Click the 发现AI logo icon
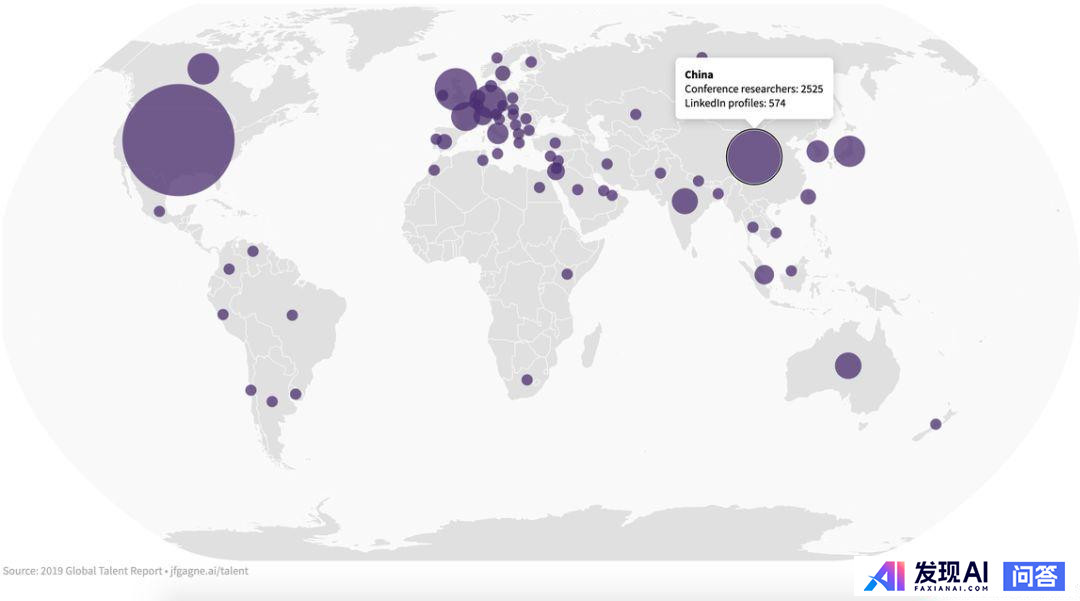Image resolution: width=1080 pixels, height=601 pixels. pyautogui.click(x=883, y=576)
